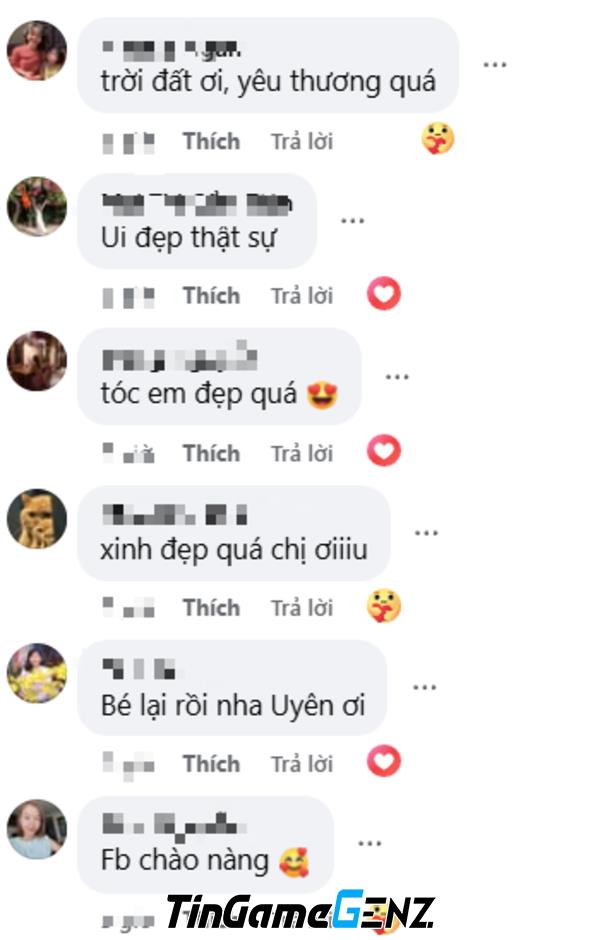Image resolution: width=600 pixels, height=940 pixels.
Task: Click the heart reaction under "Bé lại rồi nha" comment
Action: tap(384, 761)
